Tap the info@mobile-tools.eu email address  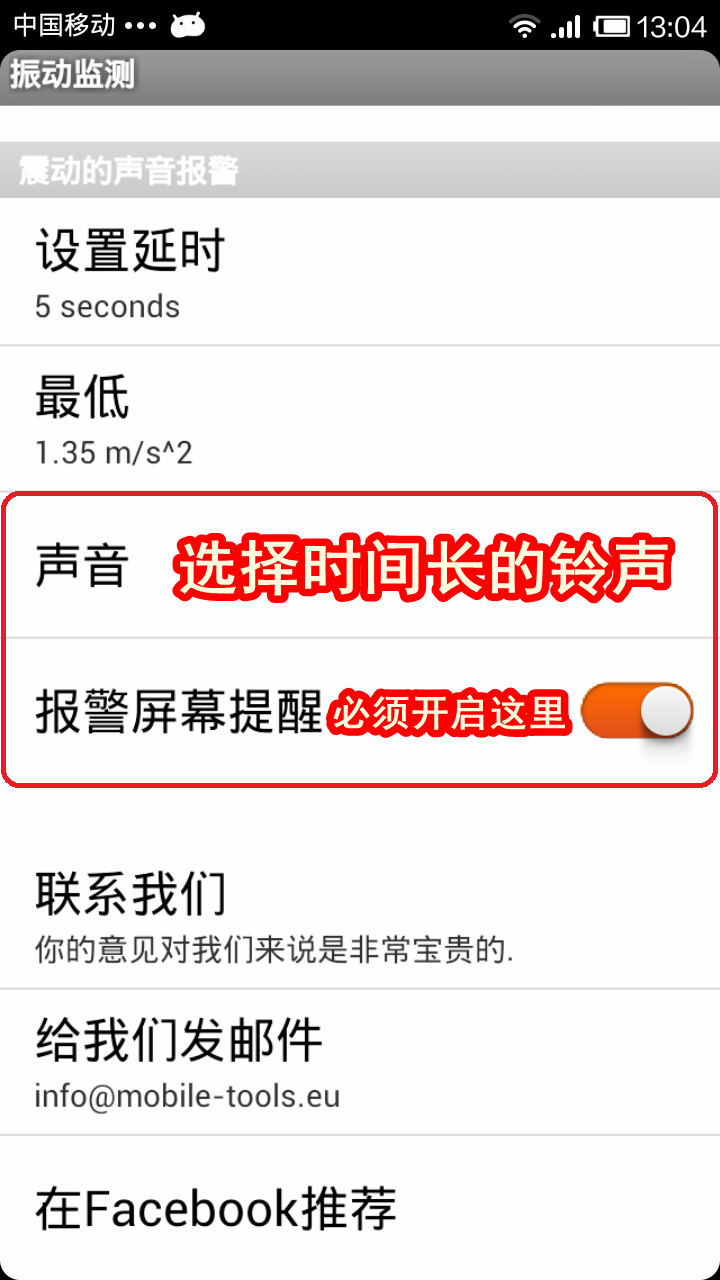click(187, 1096)
